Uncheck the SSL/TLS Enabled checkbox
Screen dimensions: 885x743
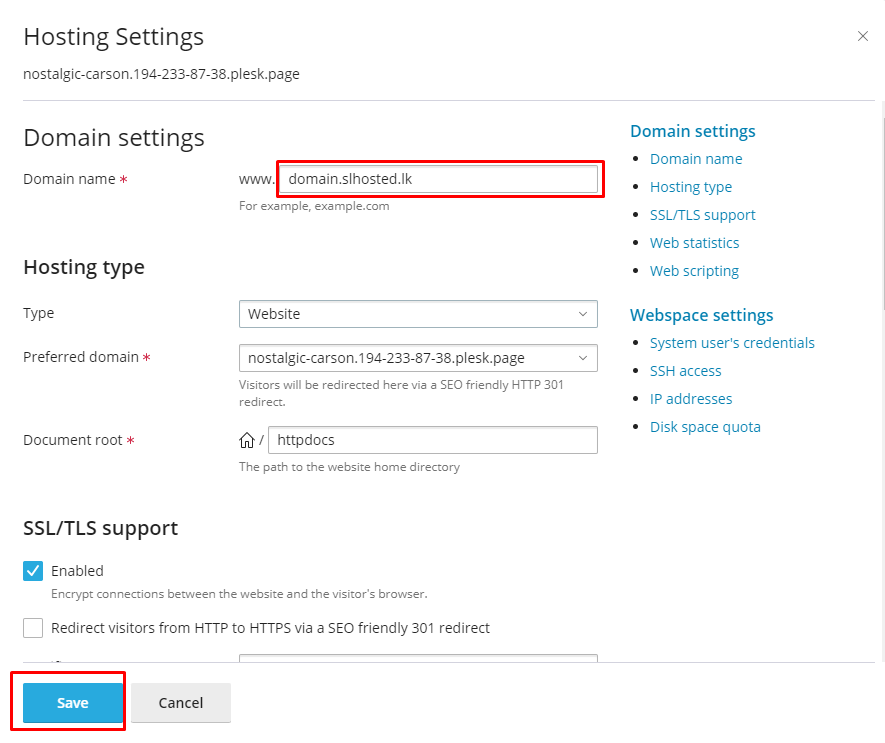tap(33, 571)
